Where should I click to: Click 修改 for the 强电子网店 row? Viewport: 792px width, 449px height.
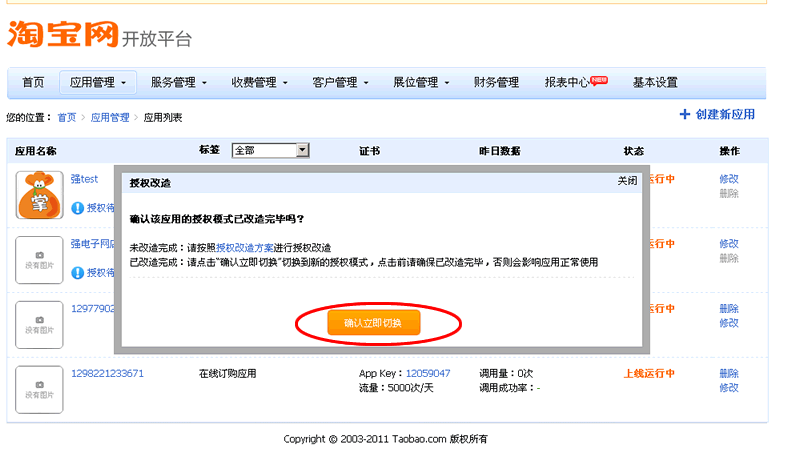(729, 243)
